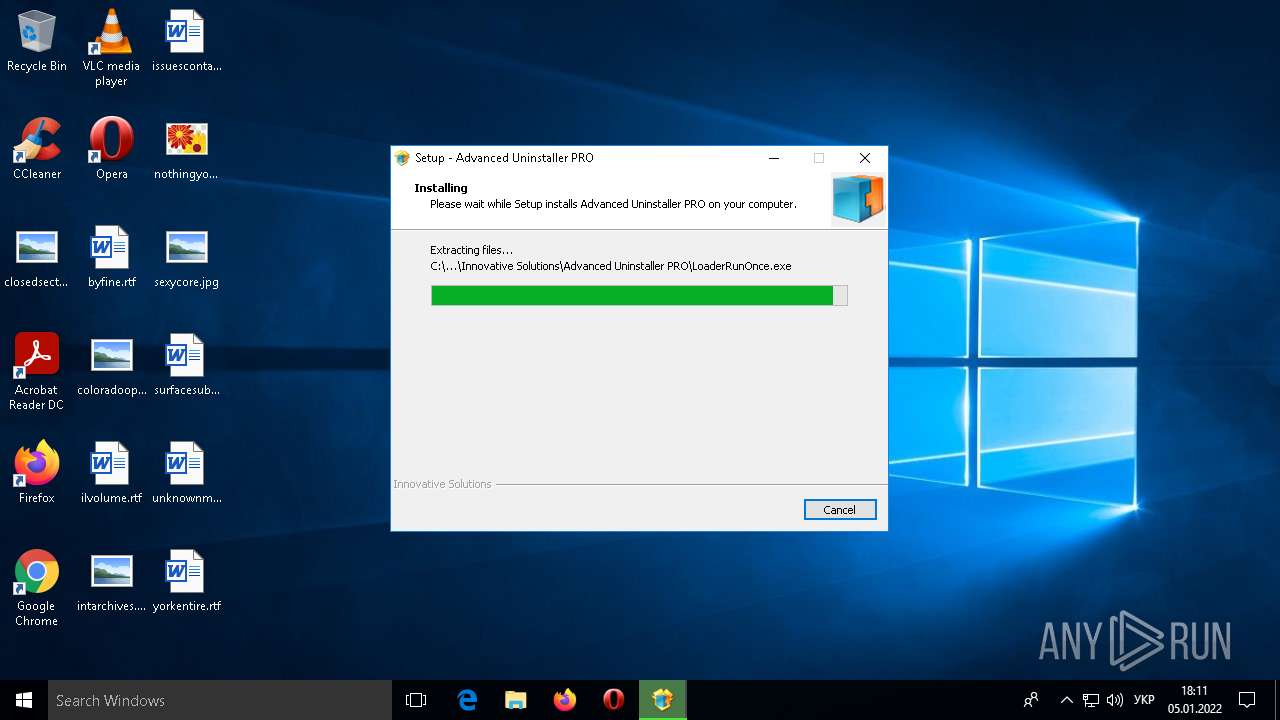Screen dimensions: 1280x720
Task: Minimize the Setup window
Action: [774, 158]
